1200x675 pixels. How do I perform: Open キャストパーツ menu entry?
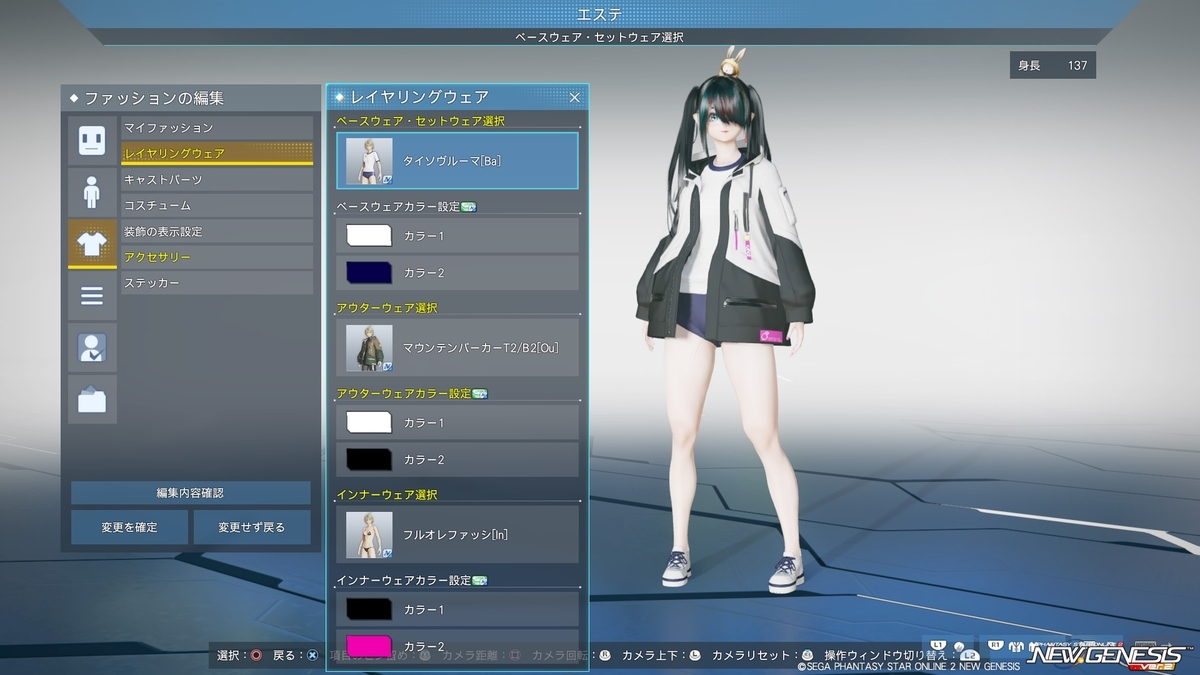pos(217,180)
